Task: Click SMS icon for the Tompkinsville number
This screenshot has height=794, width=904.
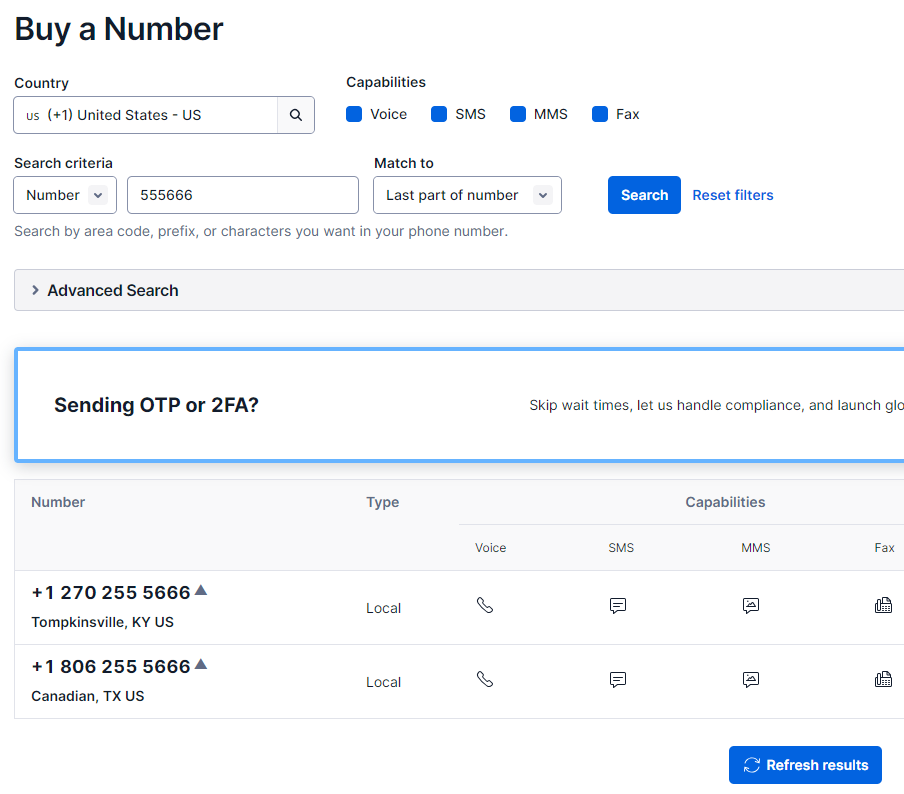Action: point(617,605)
